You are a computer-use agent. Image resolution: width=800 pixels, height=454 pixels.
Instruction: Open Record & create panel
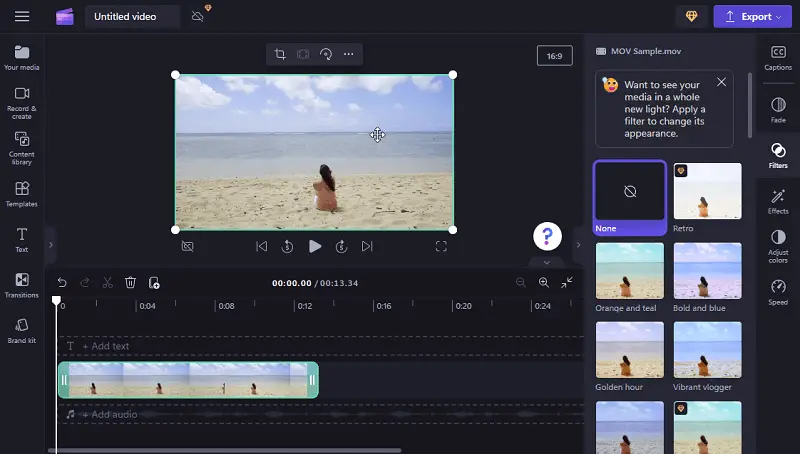21,103
